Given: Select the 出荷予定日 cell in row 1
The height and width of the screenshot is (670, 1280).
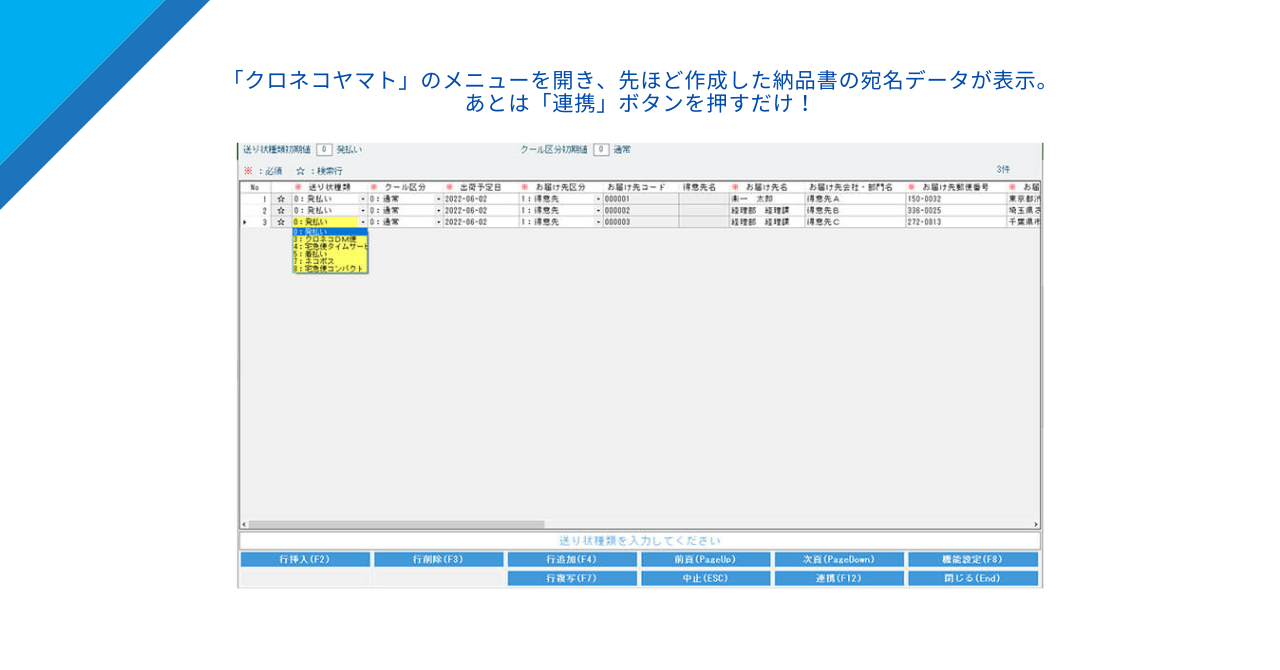Looking at the screenshot, I should tap(481, 199).
